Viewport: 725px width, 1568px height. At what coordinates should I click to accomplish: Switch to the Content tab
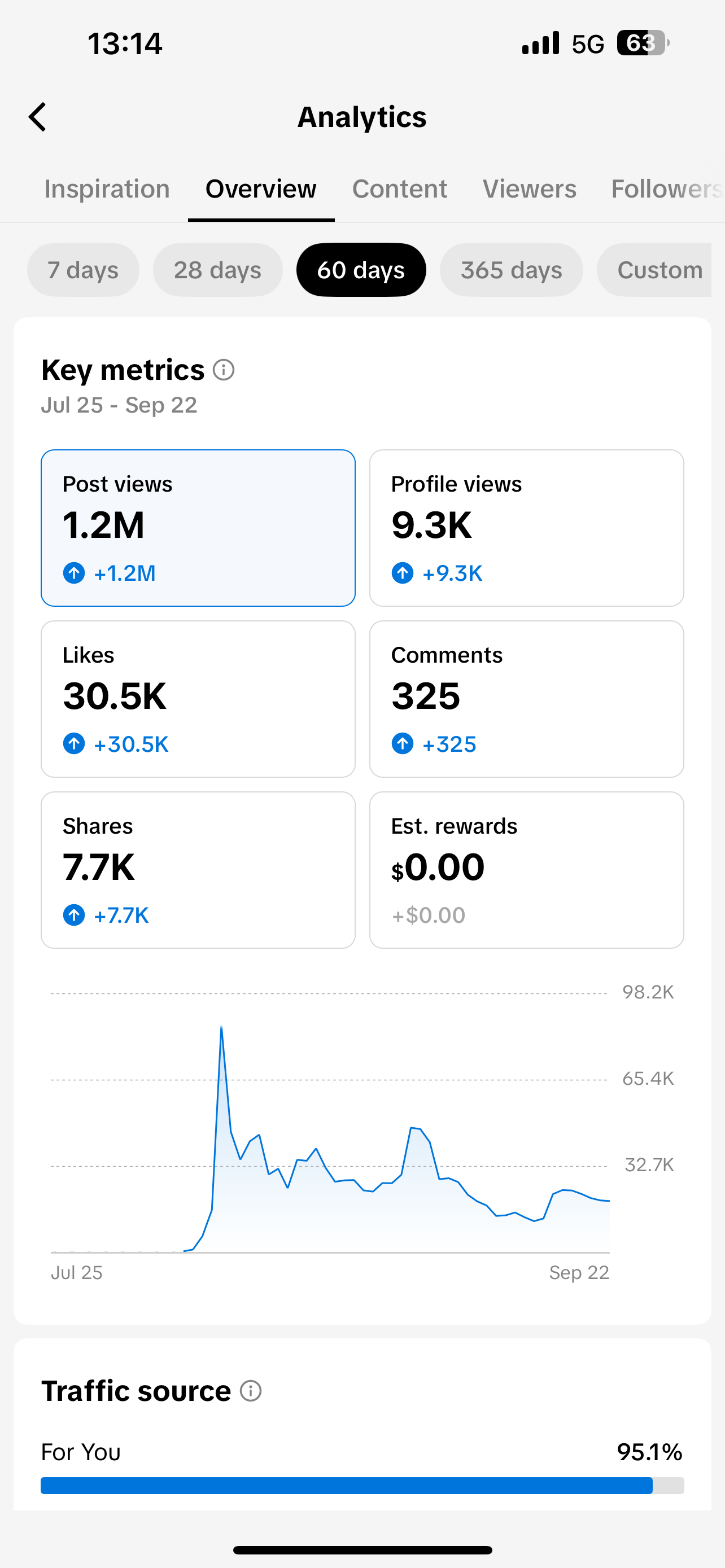click(400, 189)
